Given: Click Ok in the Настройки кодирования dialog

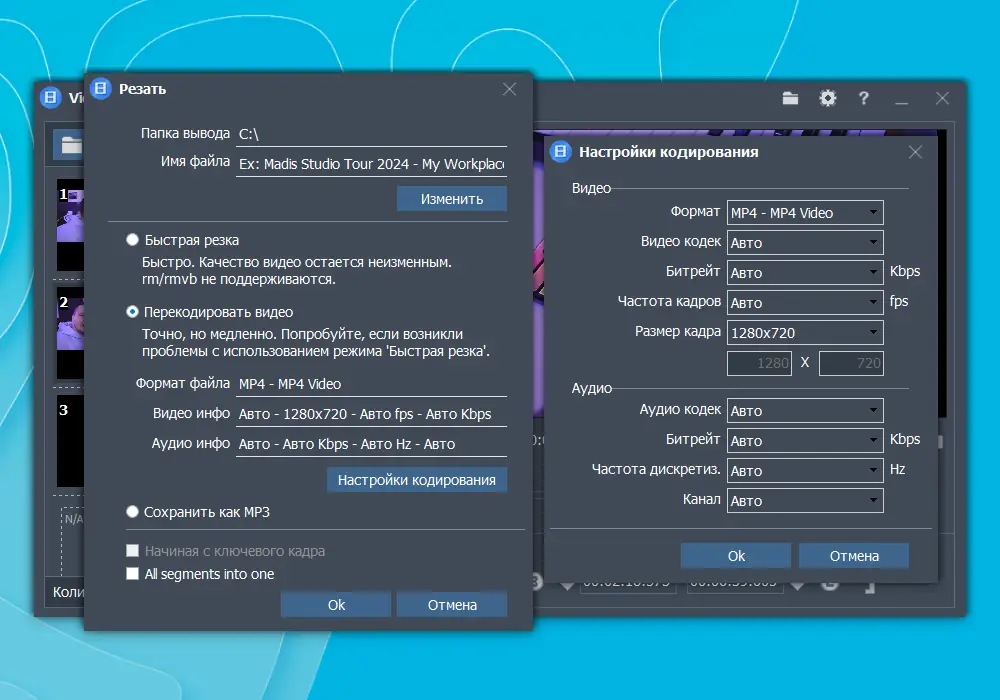Looking at the screenshot, I should (735, 555).
